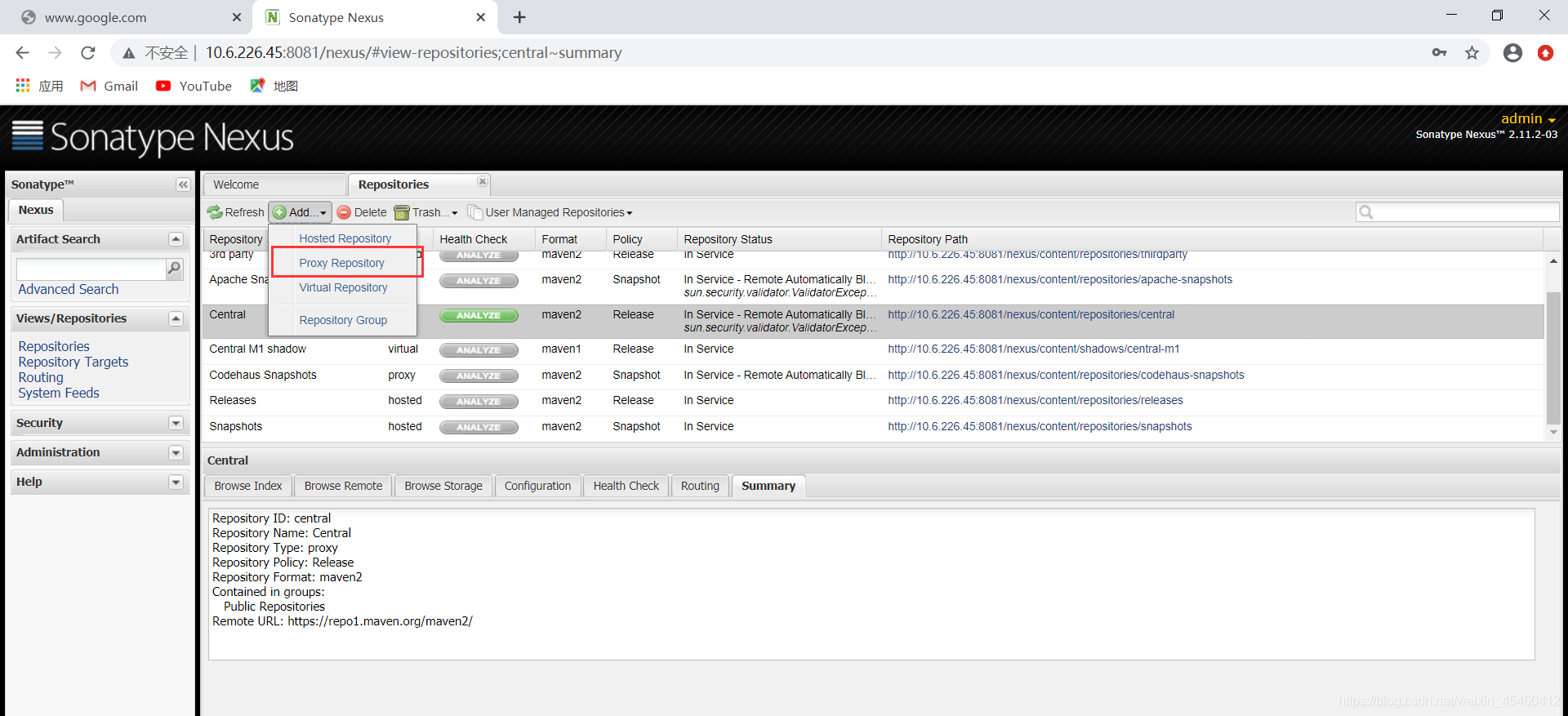Click ANALYZE button for Snapshots repository
This screenshot has width=1568, height=716.
tap(479, 427)
